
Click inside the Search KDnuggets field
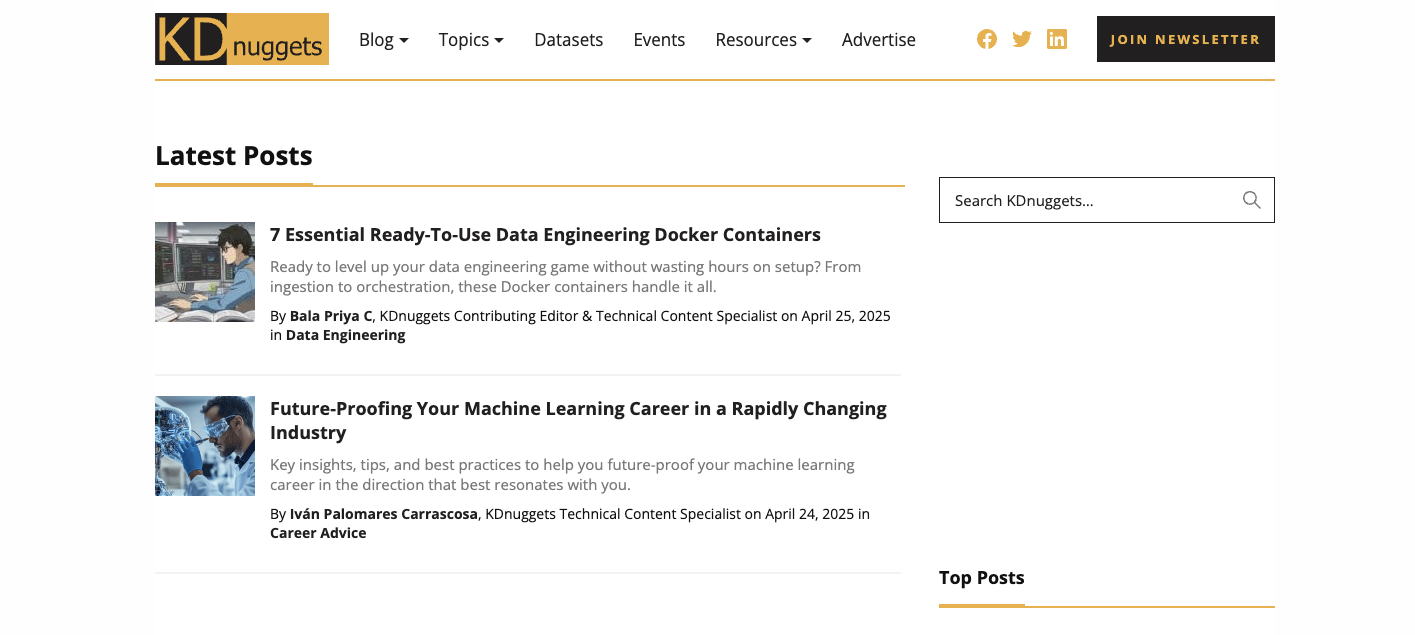(1080, 200)
